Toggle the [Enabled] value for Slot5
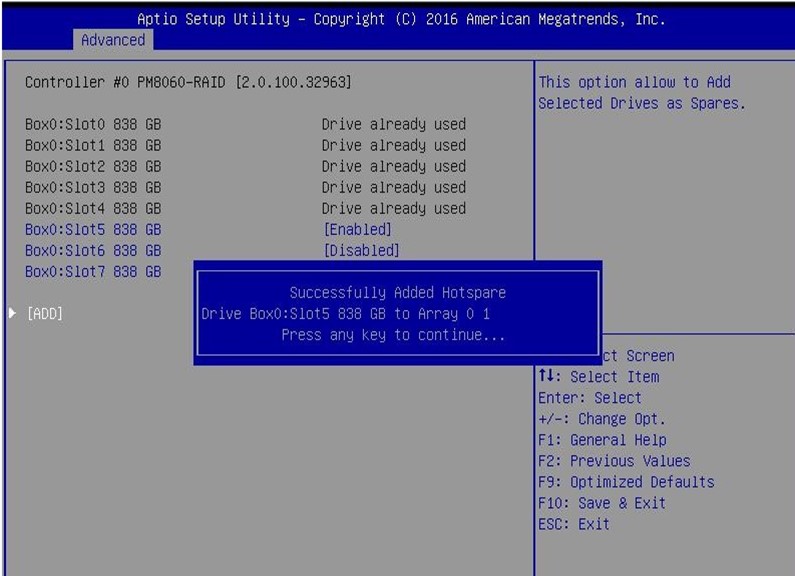Screen dimensions: 795x576 360,230
